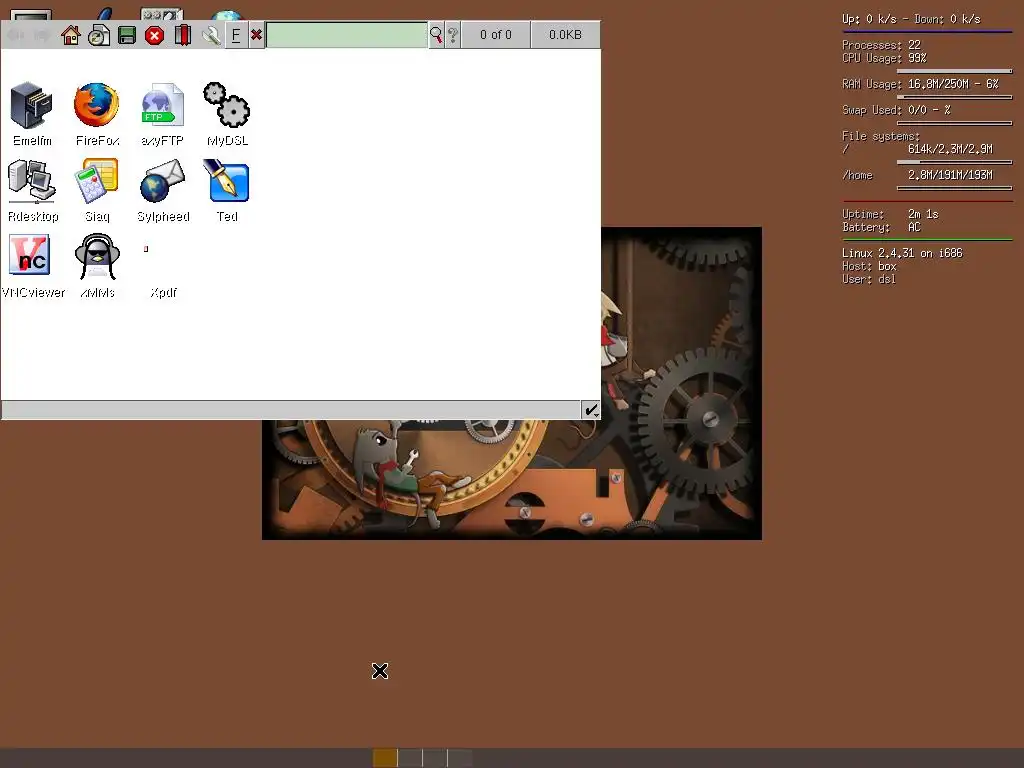This screenshot has height=768, width=1024.
Task: Click the "0 of 0" image counter
Action: (x=496, y=35)
